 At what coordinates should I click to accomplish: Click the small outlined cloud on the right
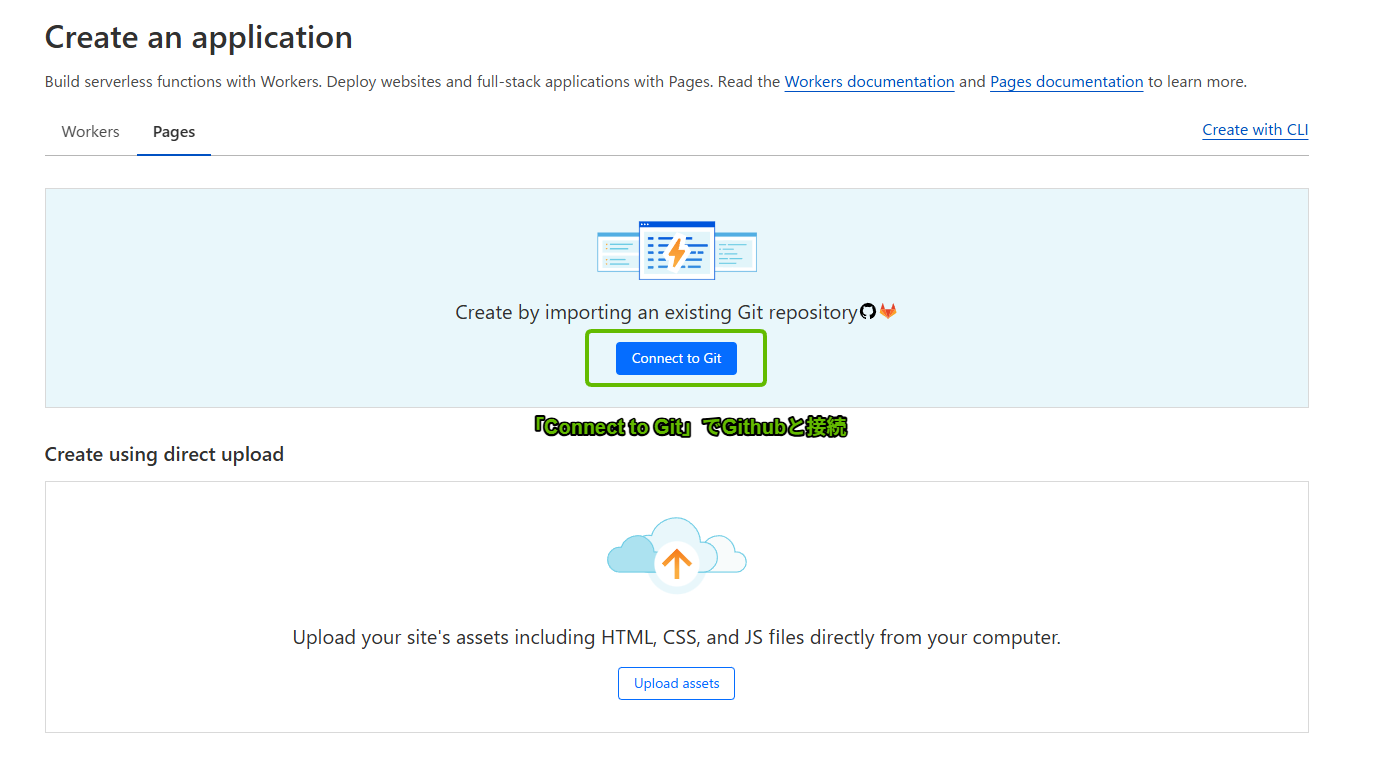(728, 555)
